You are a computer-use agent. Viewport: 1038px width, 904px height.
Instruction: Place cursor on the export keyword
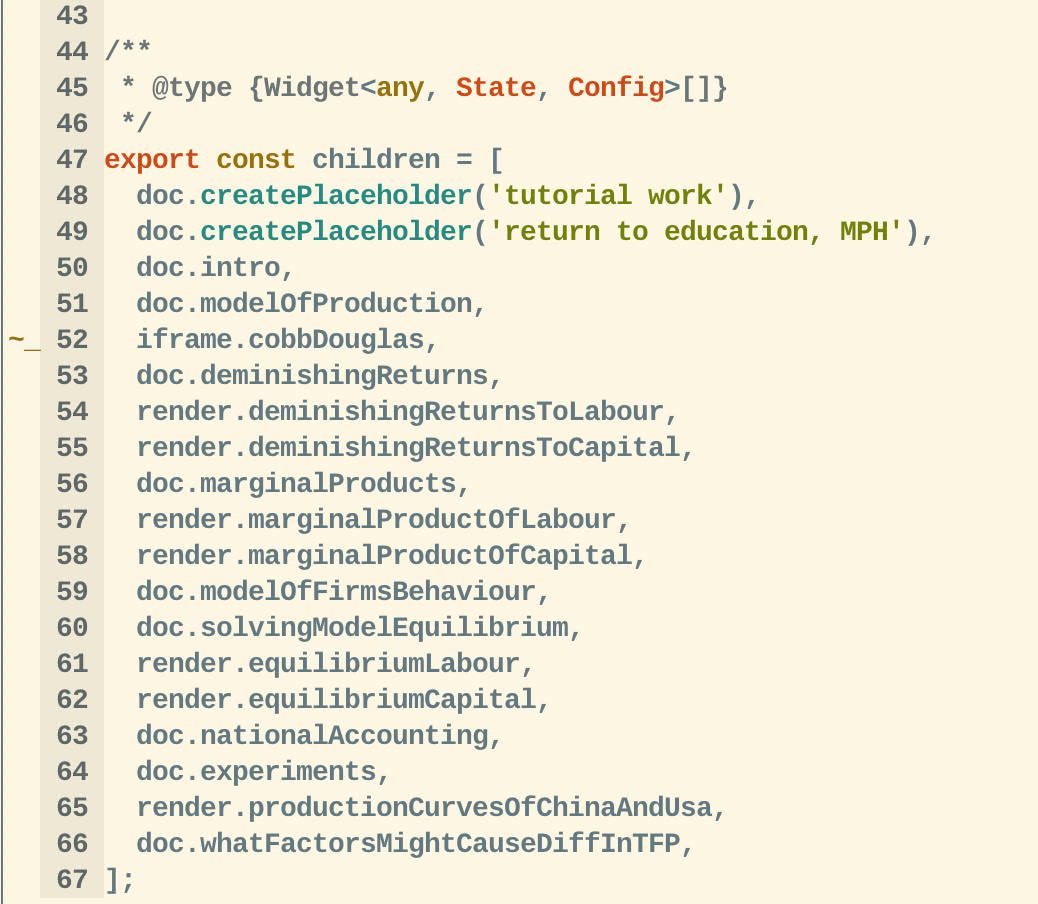151,160
